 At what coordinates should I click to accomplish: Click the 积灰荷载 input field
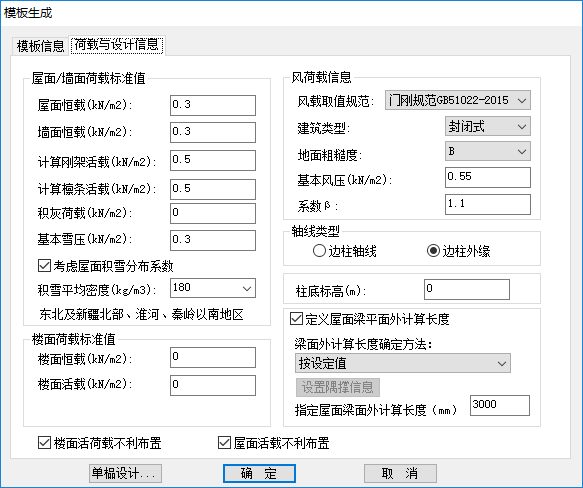[213, 213]
